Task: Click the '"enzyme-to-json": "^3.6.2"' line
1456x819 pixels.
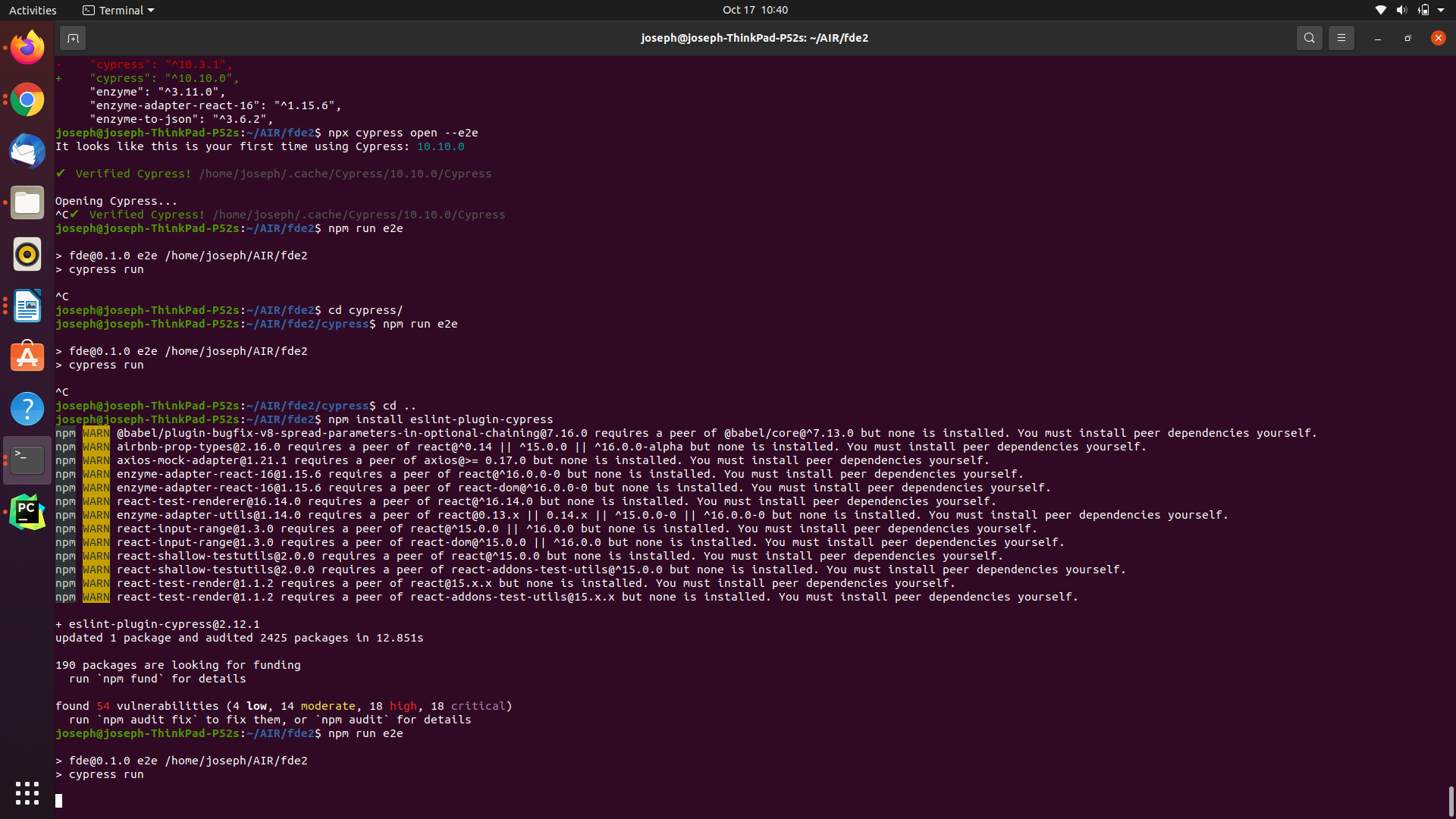Action: (181, 119)
